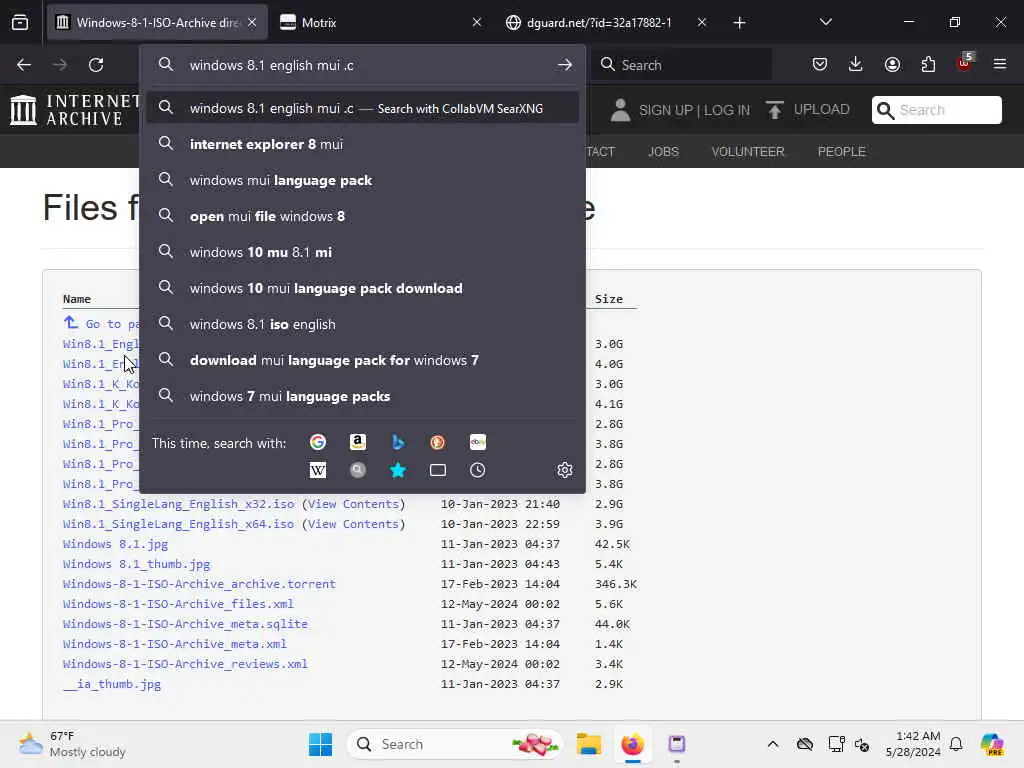Open the Firefox application menu
Screen dimensions: 1024x768
(1000, 64)
